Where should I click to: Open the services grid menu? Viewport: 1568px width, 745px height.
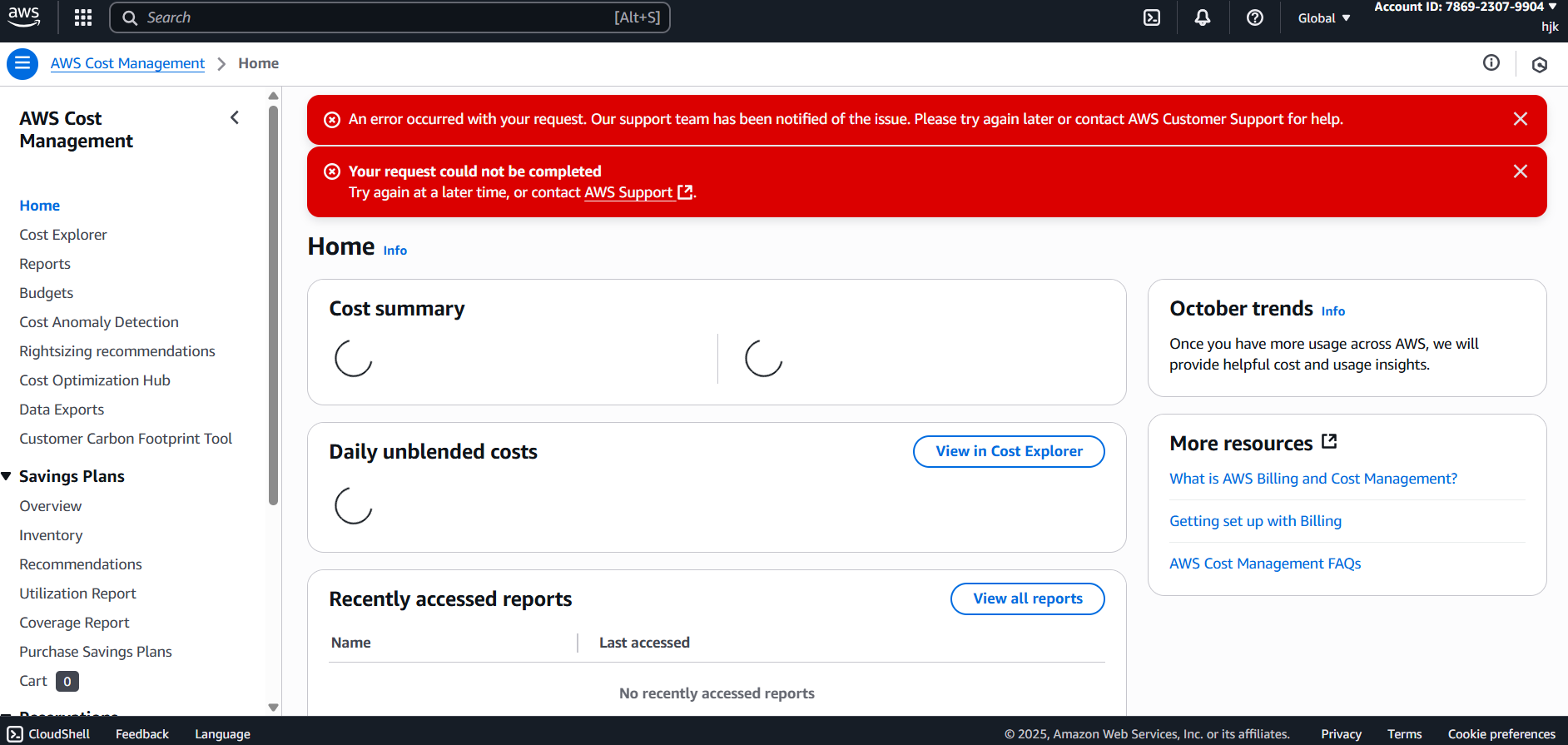click(83, 17)
